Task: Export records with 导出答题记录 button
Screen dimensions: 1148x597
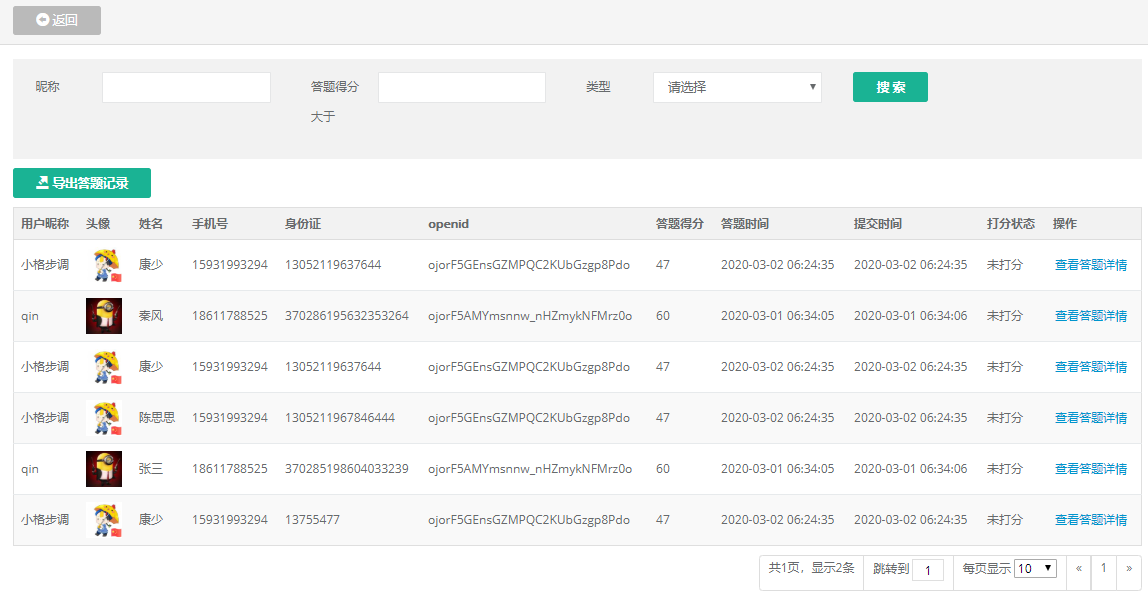Action: pyautogui.click(x=82, y=183)
